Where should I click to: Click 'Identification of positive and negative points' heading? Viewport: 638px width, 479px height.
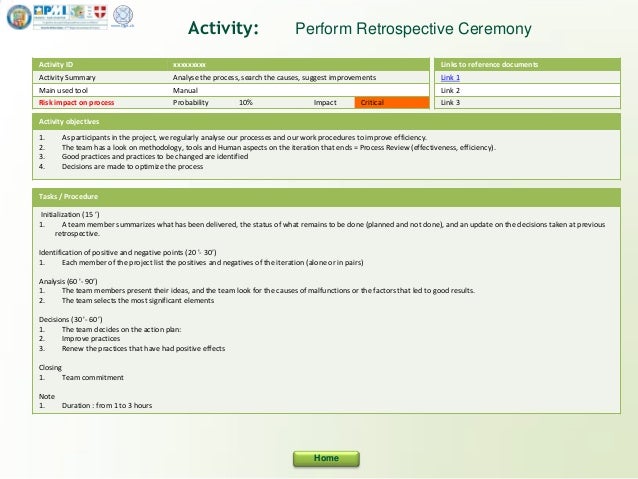pyautogui.click(x=127, y=252)
